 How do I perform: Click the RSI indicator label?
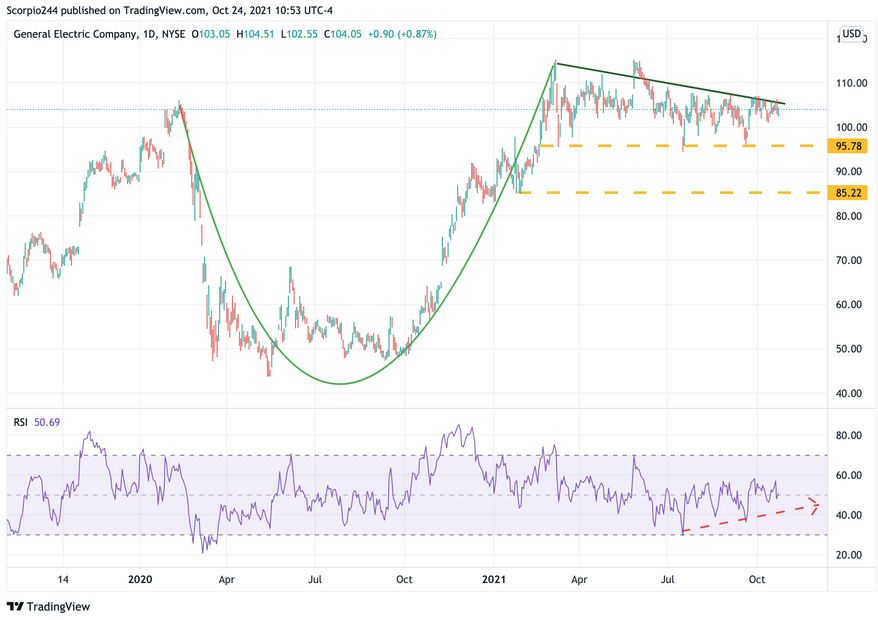click(21, 422)
